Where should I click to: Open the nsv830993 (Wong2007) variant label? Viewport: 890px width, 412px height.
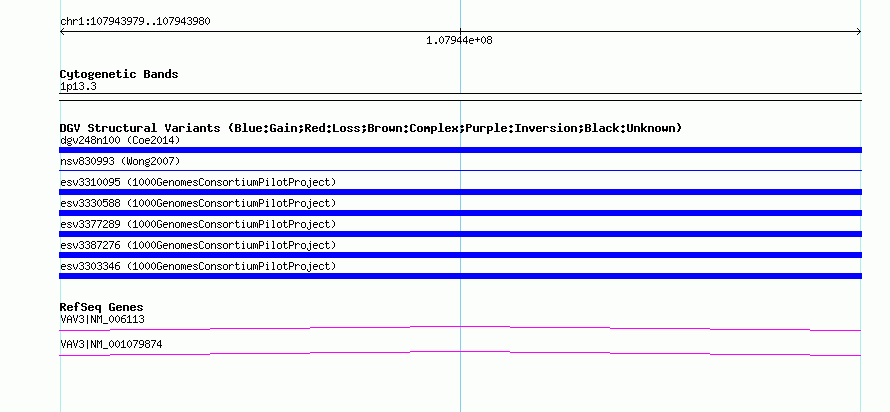(120, 162)
